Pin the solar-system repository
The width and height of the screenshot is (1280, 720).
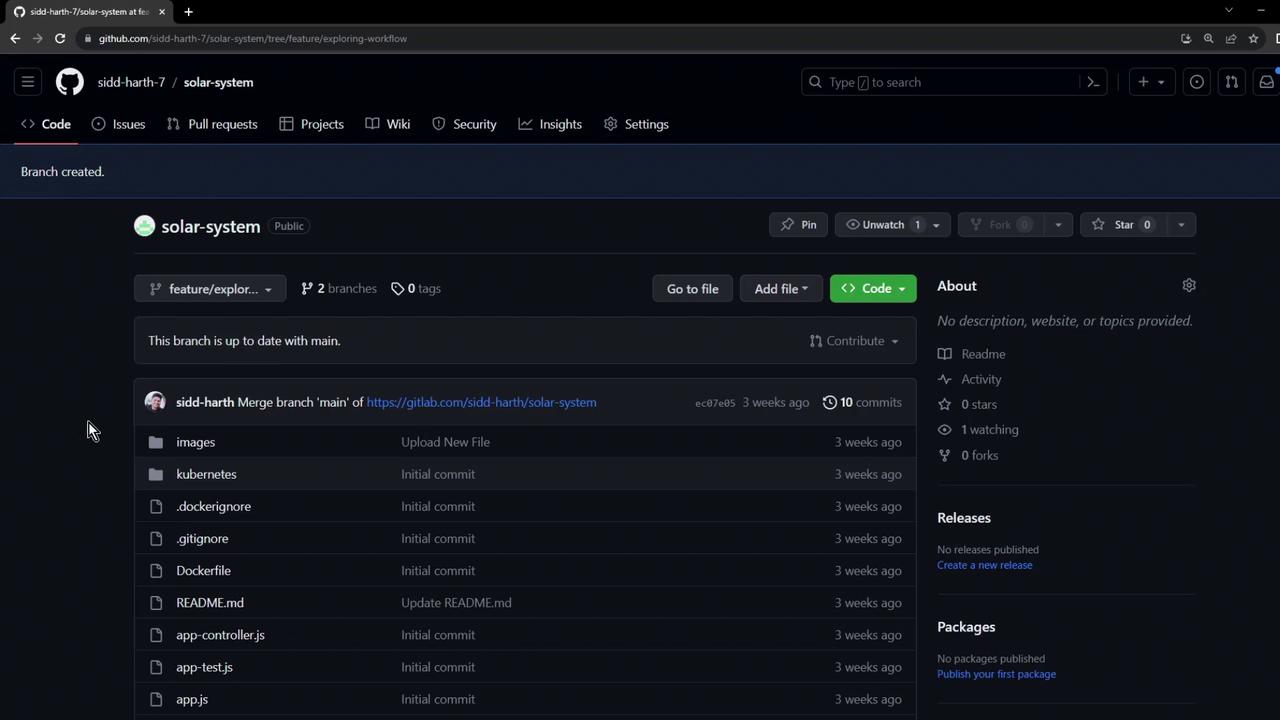tap(799, 225)
